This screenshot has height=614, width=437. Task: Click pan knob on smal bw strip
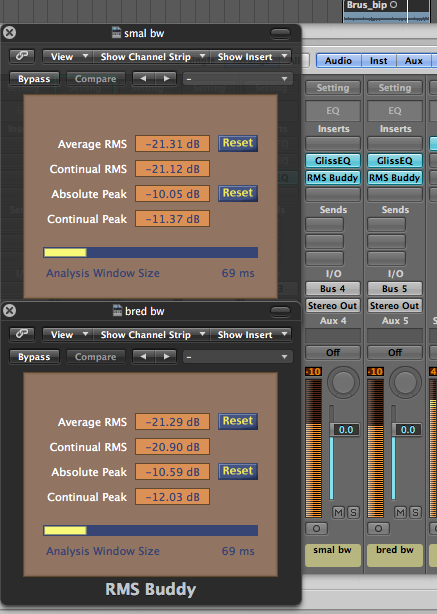(x=343, y=383)
